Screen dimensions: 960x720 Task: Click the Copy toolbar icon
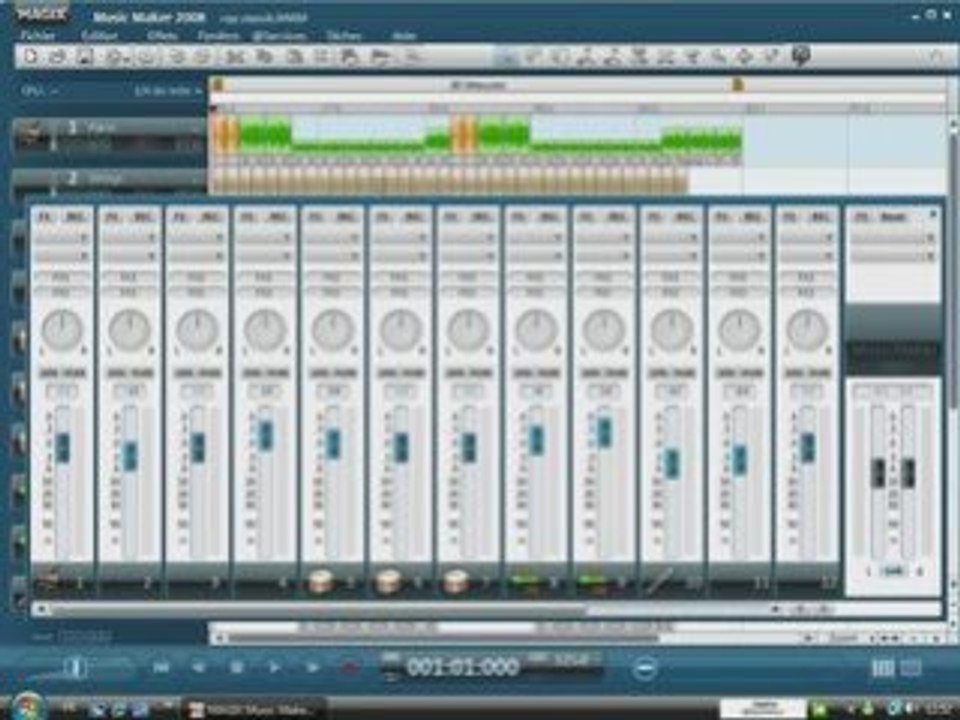[263, 57]
